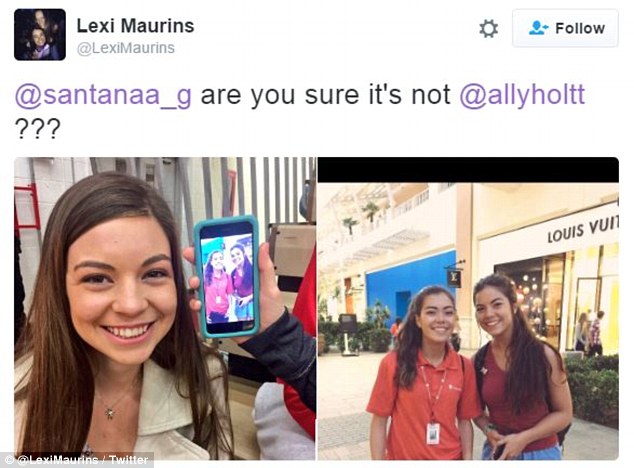Click the ID badge on orange shirt
Viewport: 634px width, 468px height.
[433, 434]
